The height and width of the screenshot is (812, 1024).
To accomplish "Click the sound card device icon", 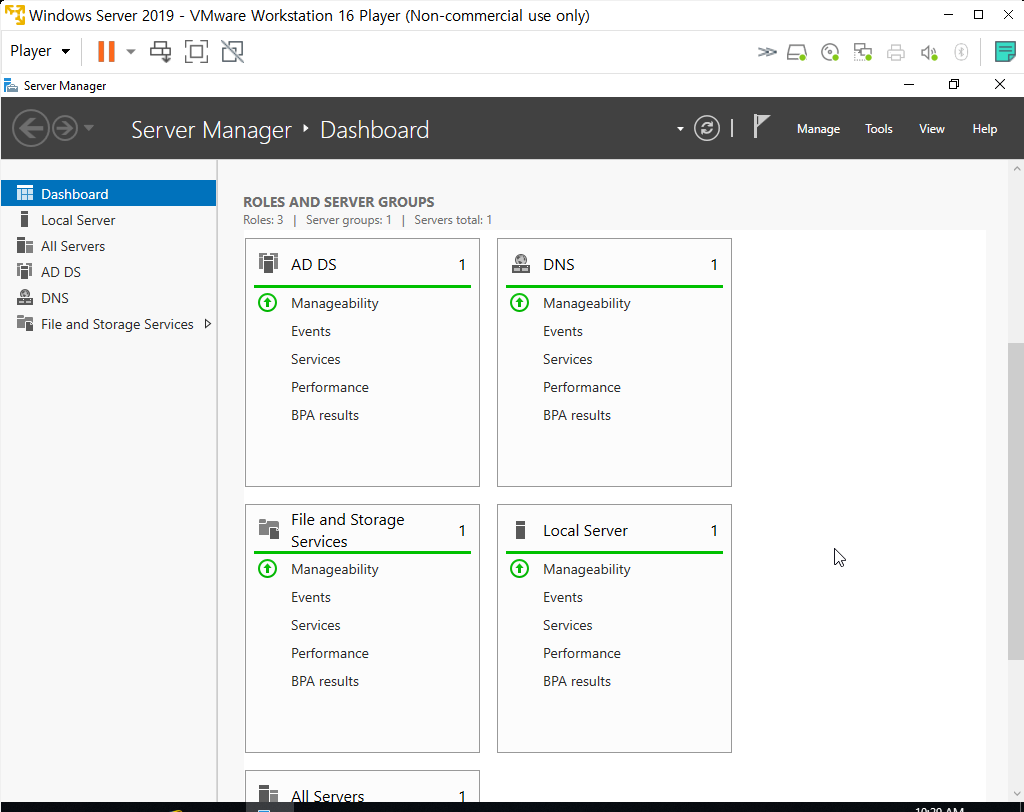I will click(929, 52).
